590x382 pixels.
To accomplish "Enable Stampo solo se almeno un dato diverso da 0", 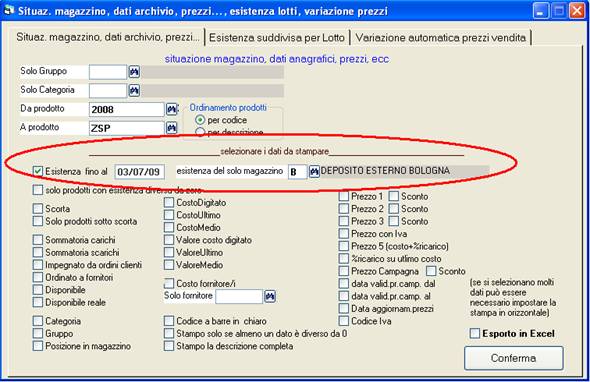I will (169, 333).
